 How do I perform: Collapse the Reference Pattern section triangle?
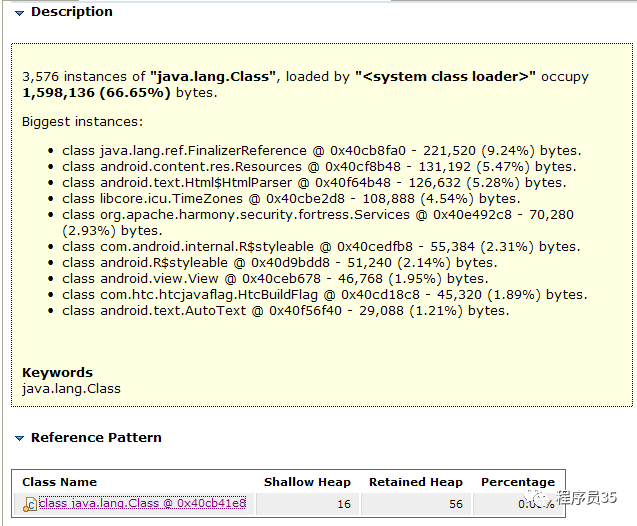point(19,438)
